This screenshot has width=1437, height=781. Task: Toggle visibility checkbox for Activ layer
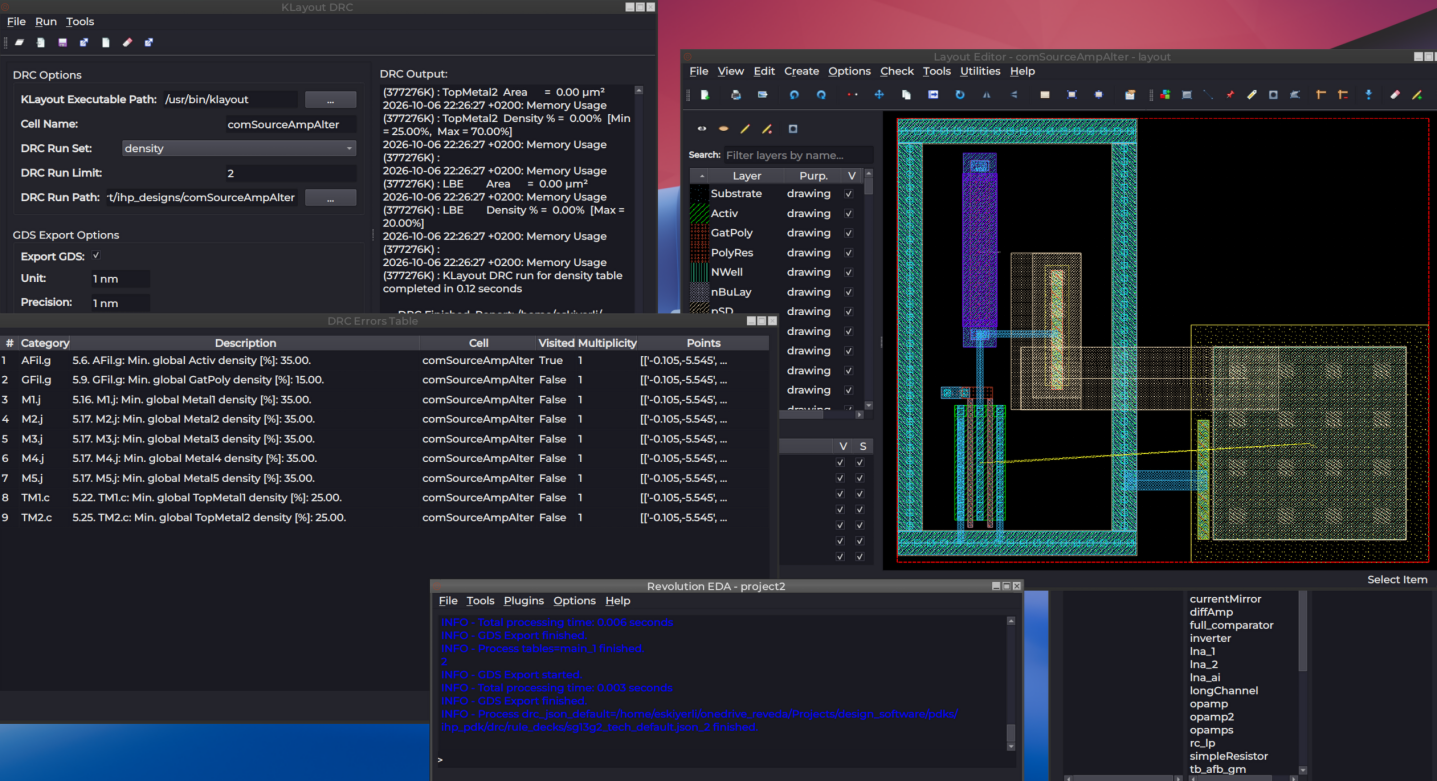849,213
